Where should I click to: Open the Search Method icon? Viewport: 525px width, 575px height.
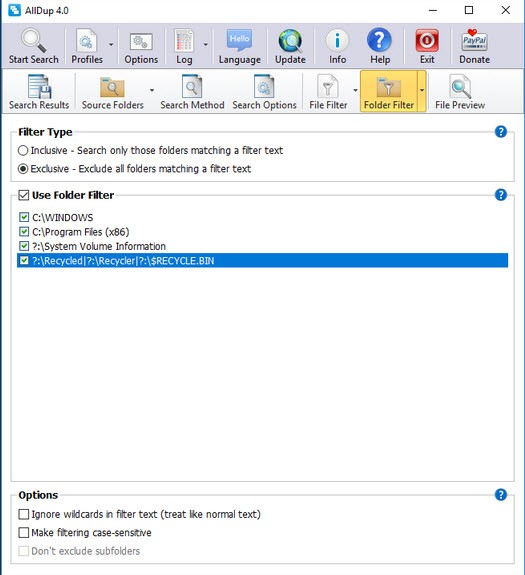pyautogui.click(x=192, y=86)
